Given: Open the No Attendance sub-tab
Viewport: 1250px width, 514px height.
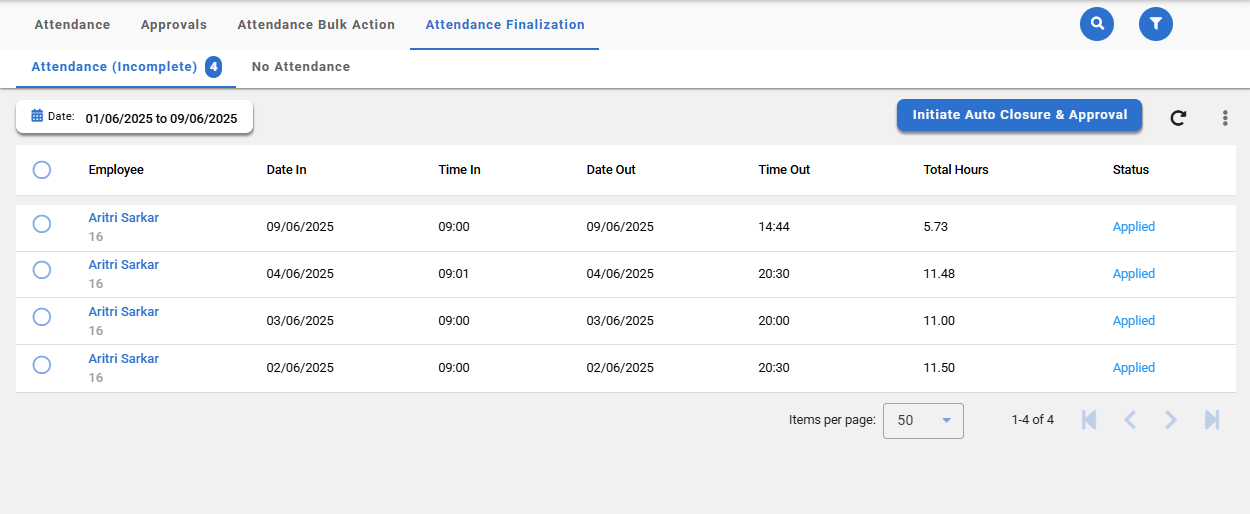Looking at the screenshot, I should pos(301,67).
